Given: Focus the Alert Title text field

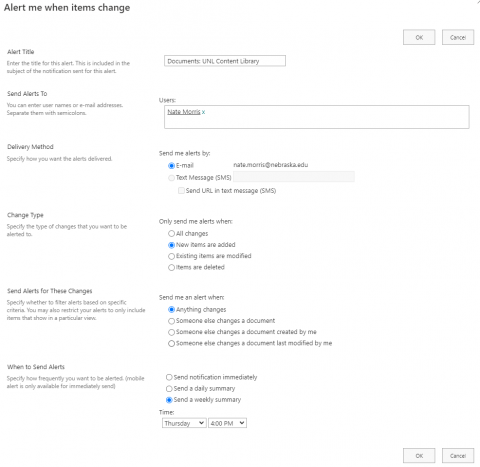Looking at the screenshot, I should click(225, 61).
